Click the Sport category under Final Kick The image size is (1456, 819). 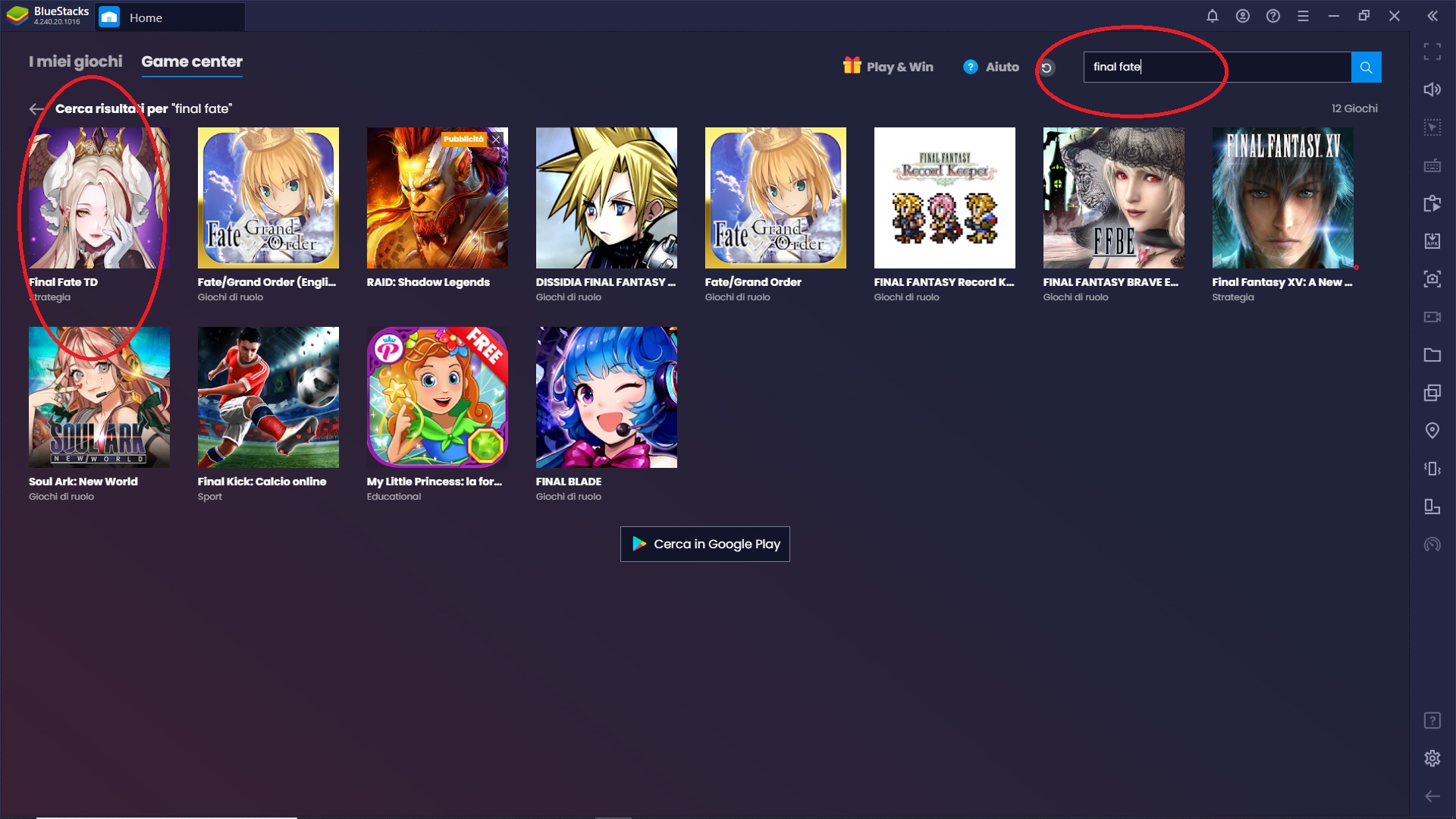point(210,497)
